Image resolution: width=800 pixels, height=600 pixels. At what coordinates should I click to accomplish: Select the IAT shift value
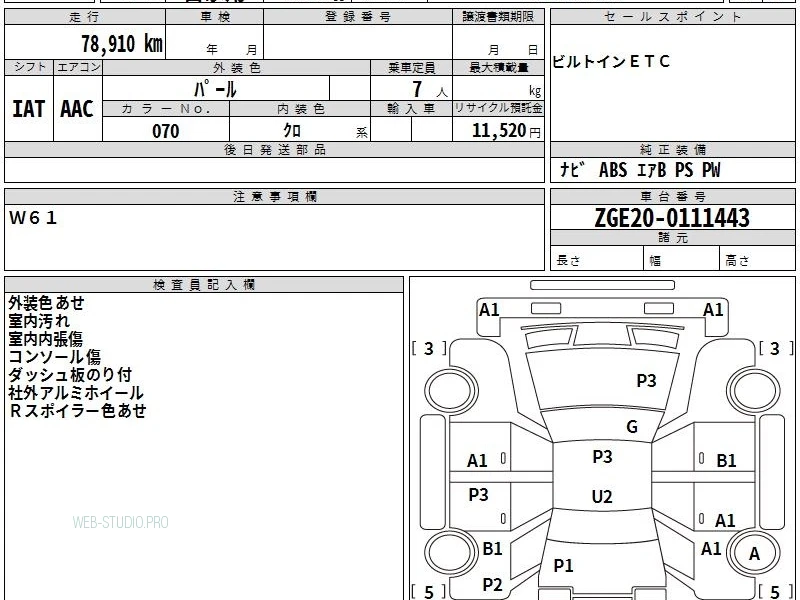[29, 109]
